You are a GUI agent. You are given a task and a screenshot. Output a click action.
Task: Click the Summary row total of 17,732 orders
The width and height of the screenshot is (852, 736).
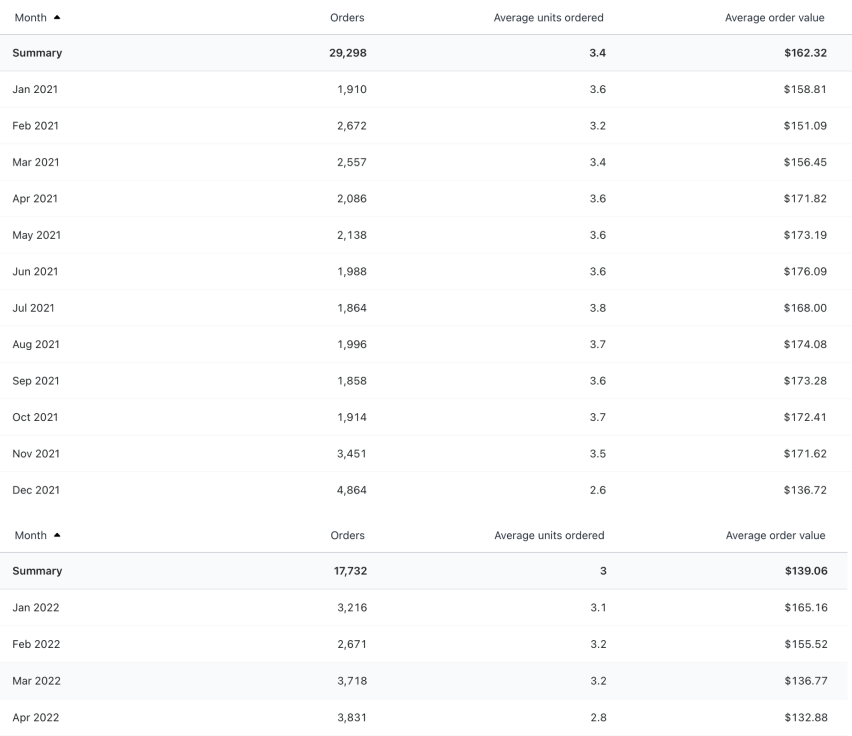[347, 571]
